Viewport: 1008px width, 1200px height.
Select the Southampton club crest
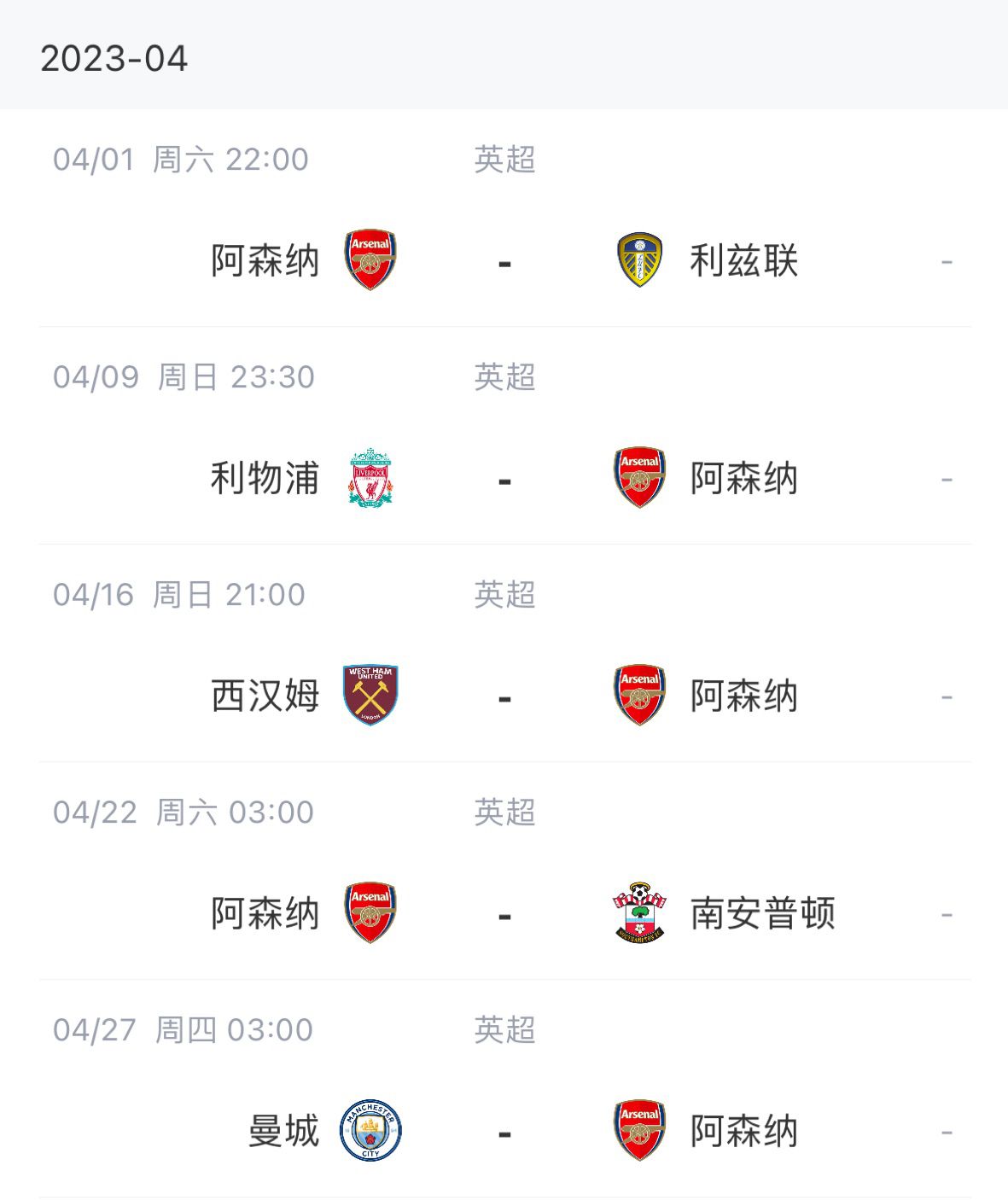639,913
